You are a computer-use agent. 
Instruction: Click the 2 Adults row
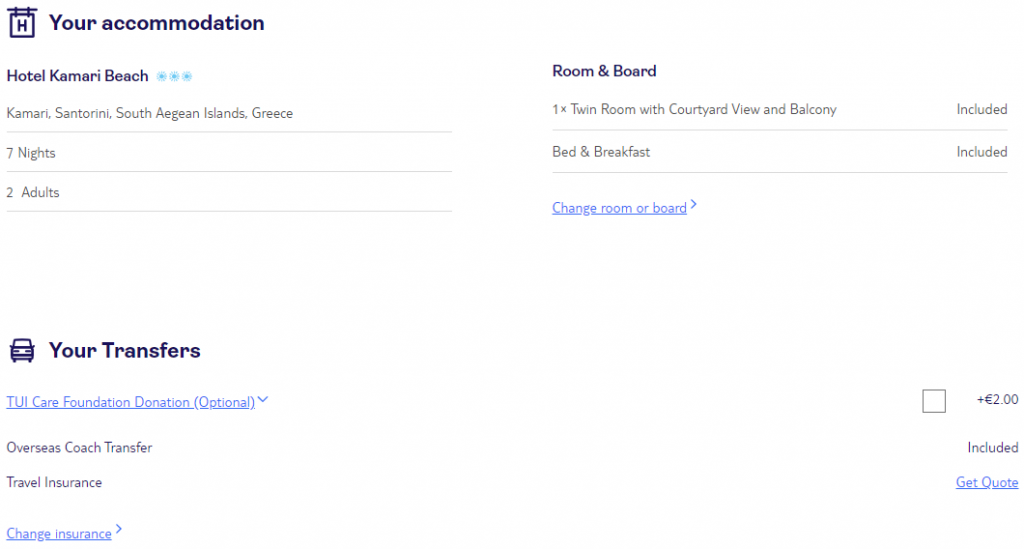(229, 193)
